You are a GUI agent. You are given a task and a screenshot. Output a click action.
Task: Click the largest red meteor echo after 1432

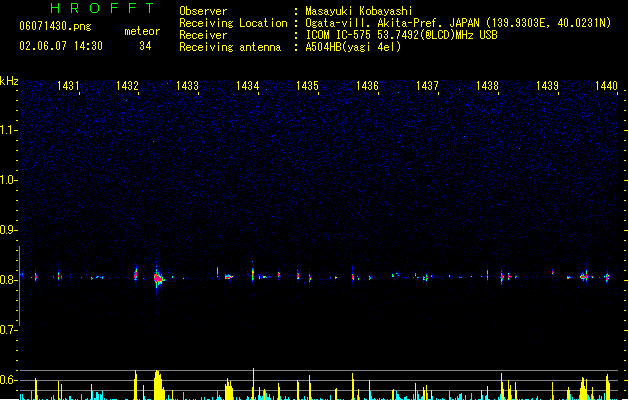(x=158, y=278)
